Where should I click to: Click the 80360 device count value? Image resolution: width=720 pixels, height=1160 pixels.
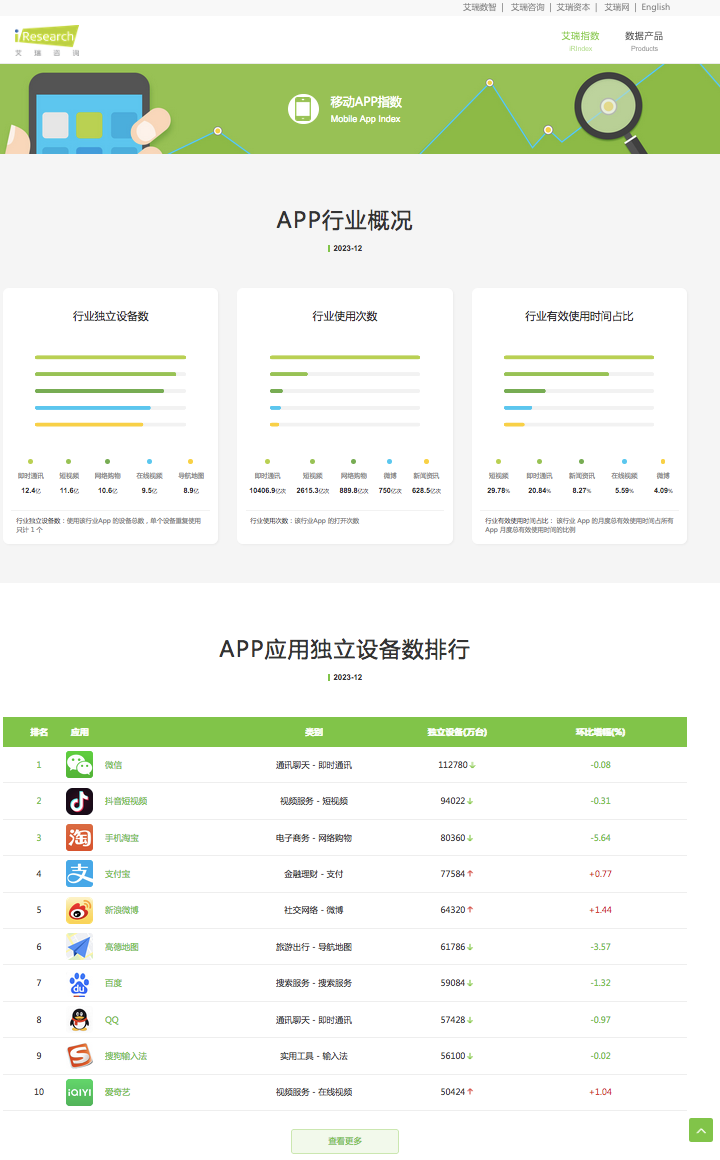coord(453,838)
